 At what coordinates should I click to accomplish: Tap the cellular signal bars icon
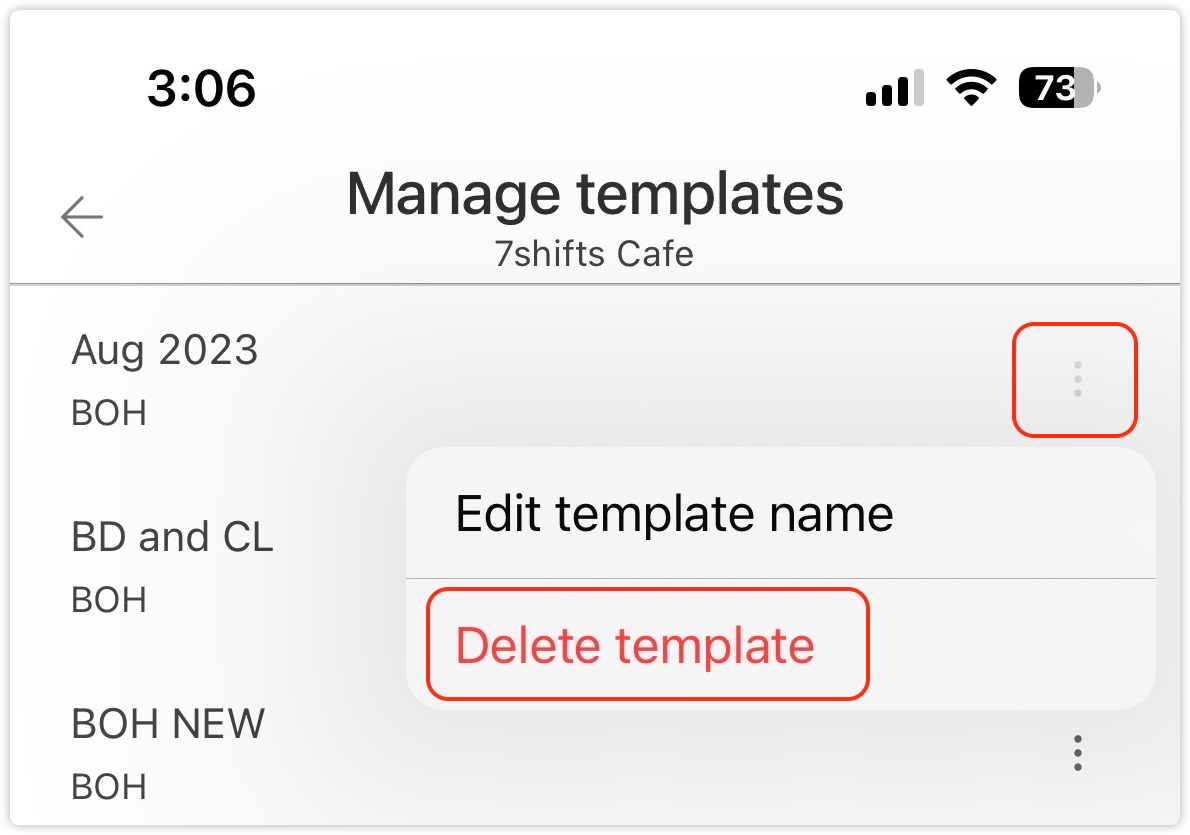[x=893, y=90]
